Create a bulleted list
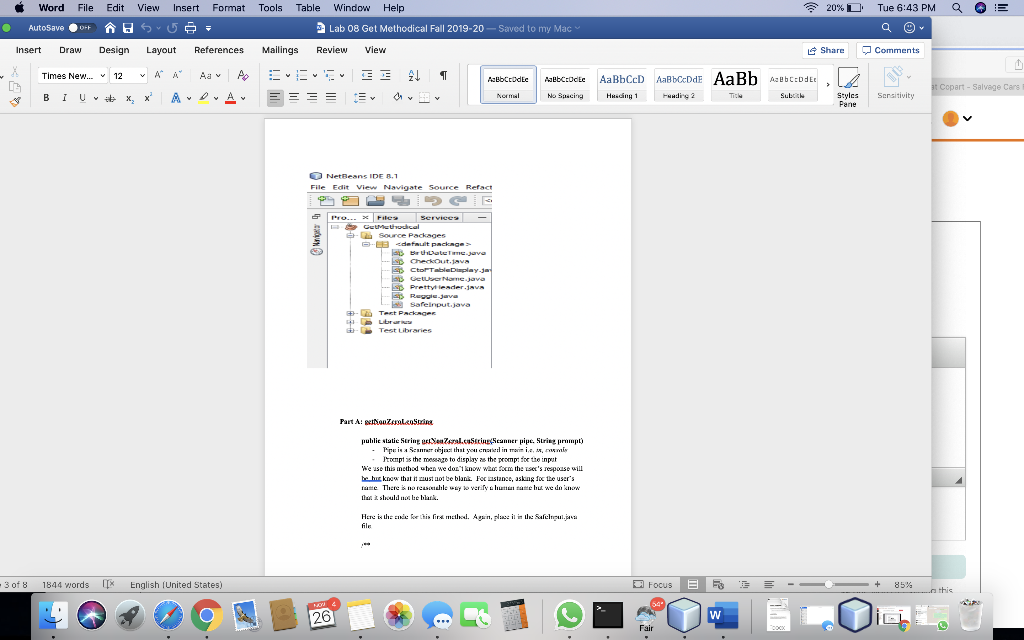The image size is (1024, 640). [275, 76]
